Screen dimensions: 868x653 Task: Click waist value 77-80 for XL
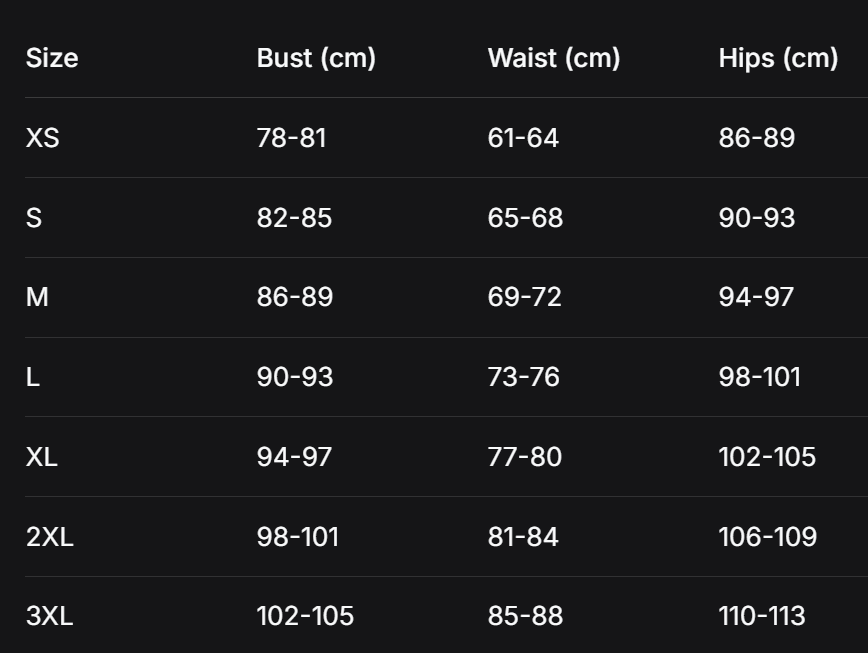(524, 457)
